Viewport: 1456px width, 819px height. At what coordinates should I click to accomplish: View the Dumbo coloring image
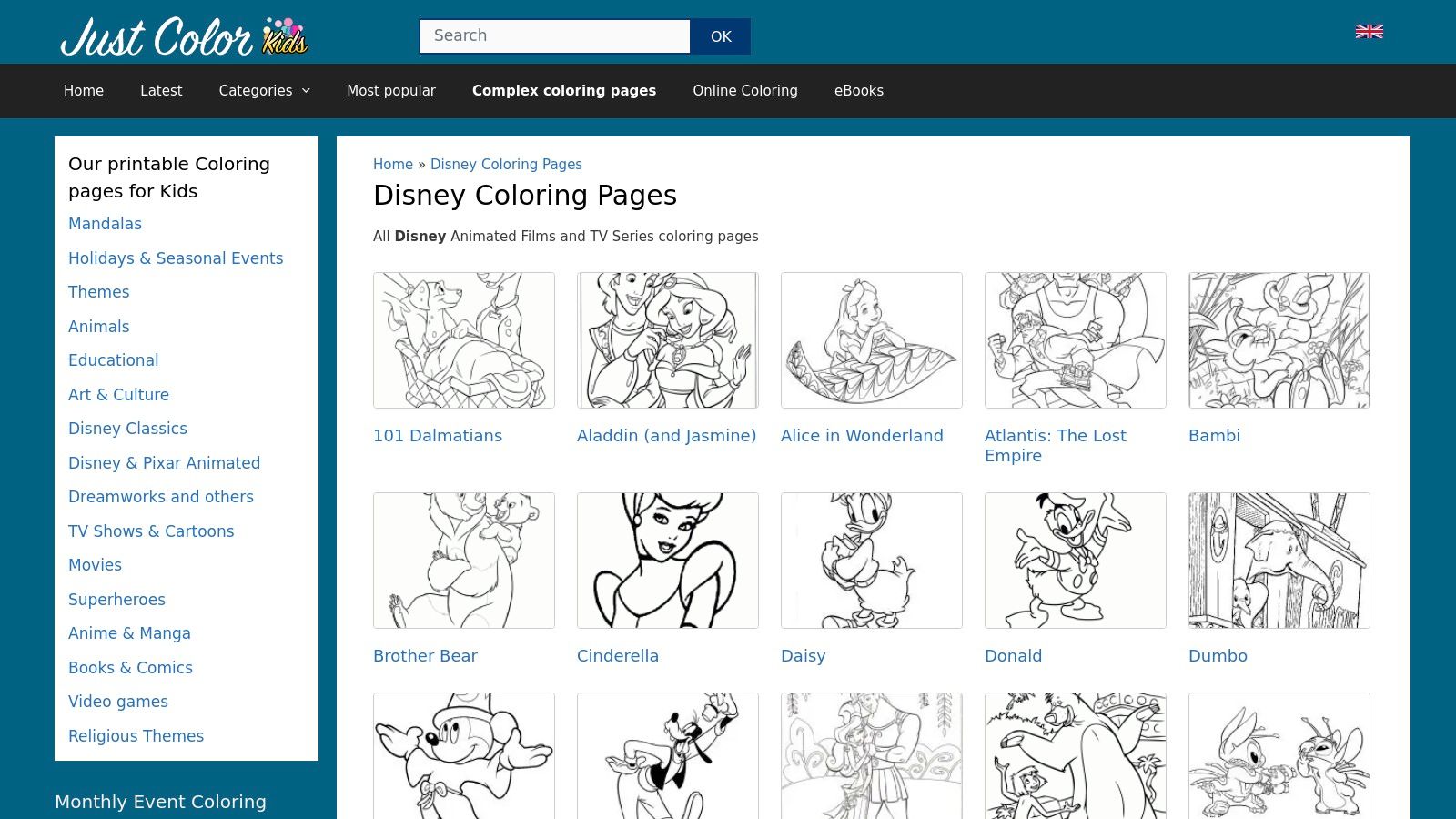1279,560
